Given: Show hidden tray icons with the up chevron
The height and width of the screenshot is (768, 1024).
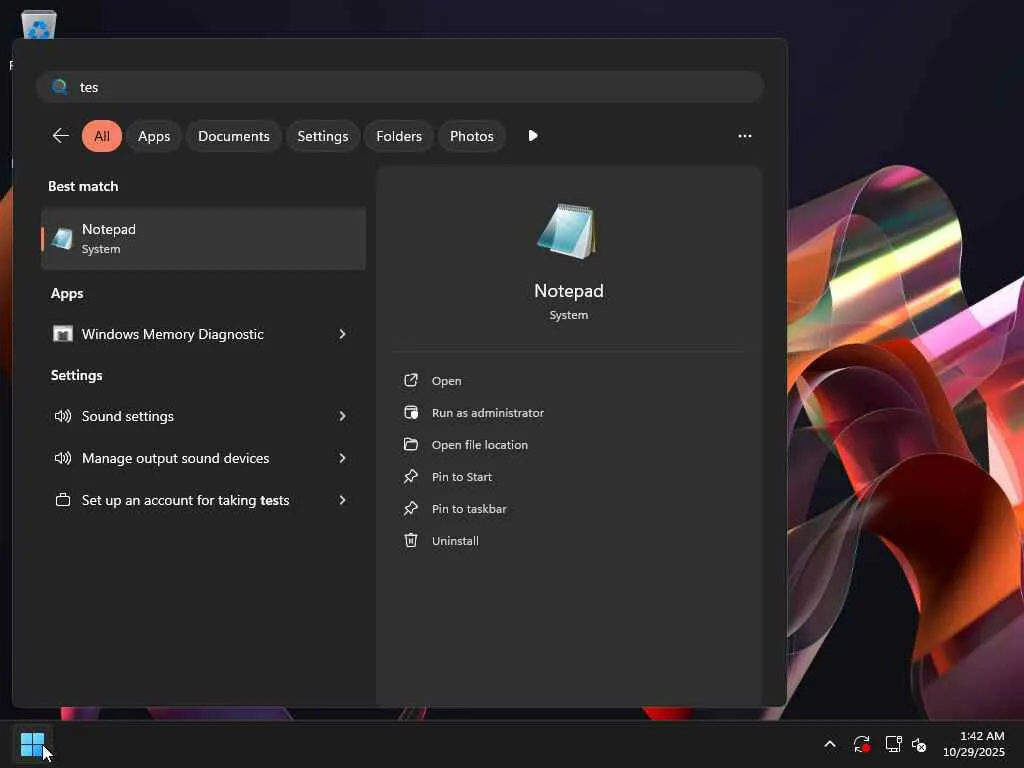Looking at the screenshot, I should (830, 744).
